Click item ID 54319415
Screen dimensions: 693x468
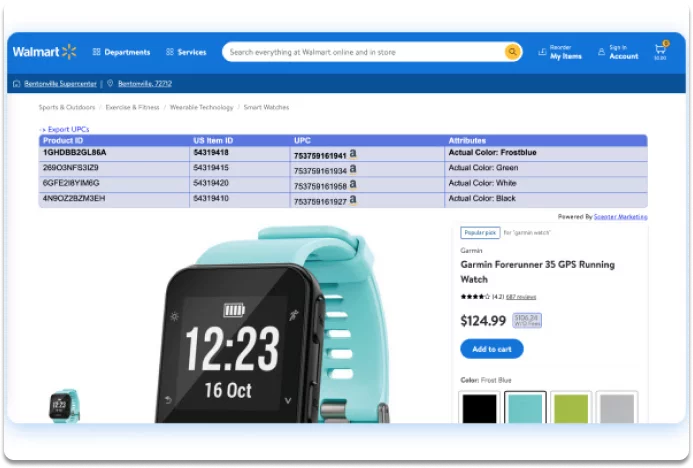click(211, 168)
